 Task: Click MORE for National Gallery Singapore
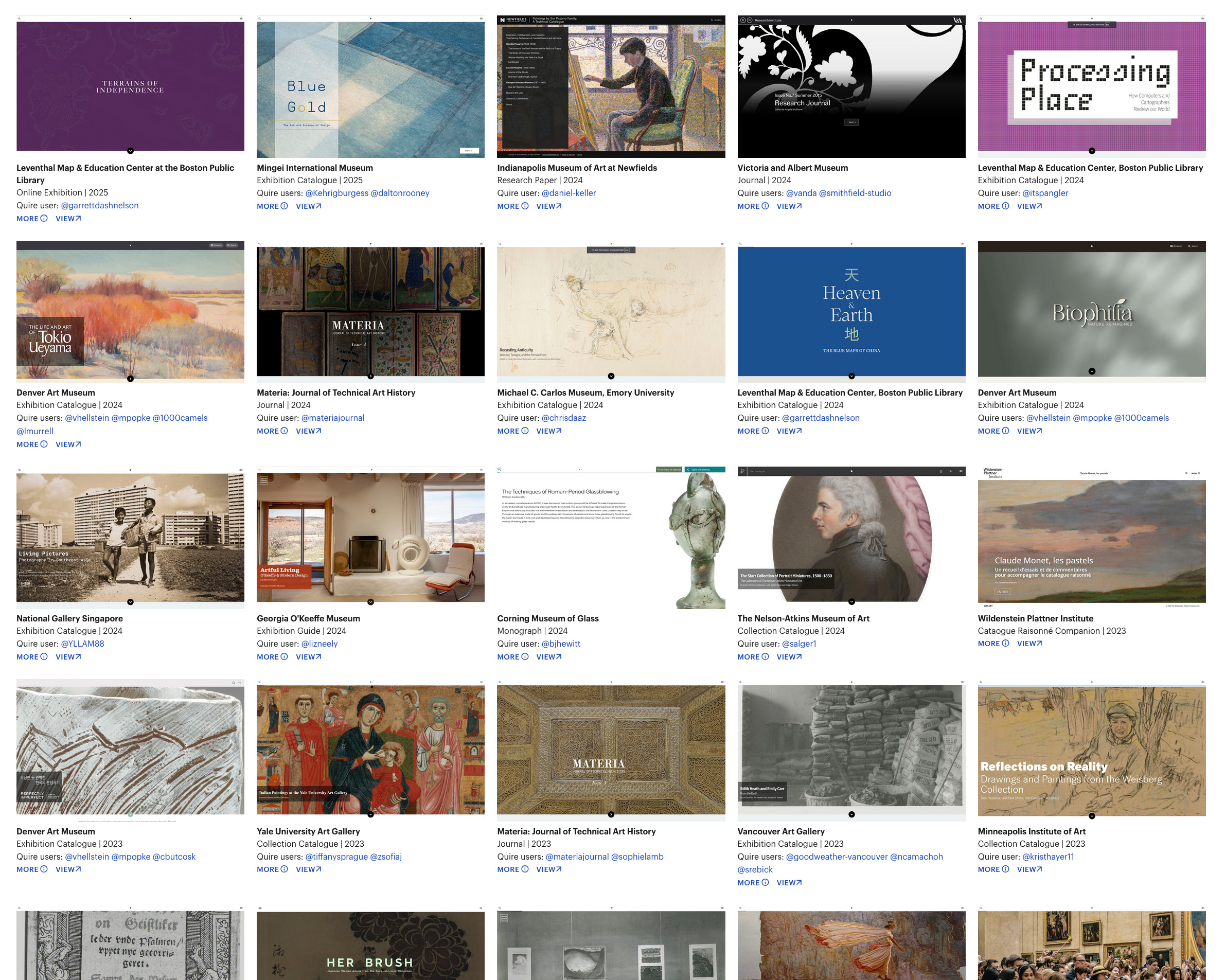coord(32,657)
